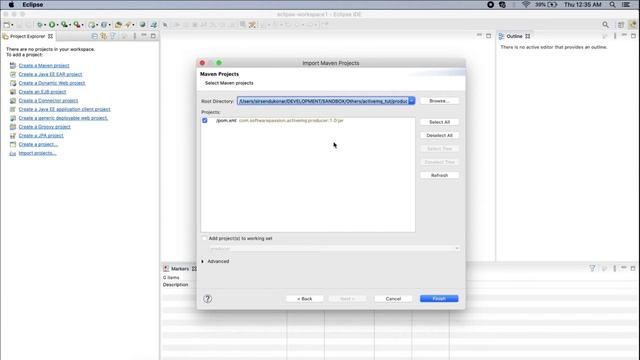Viewport: 640px width, 360px height.
Task: Click Create a Maven project link
Action: (x=44, y=65)
